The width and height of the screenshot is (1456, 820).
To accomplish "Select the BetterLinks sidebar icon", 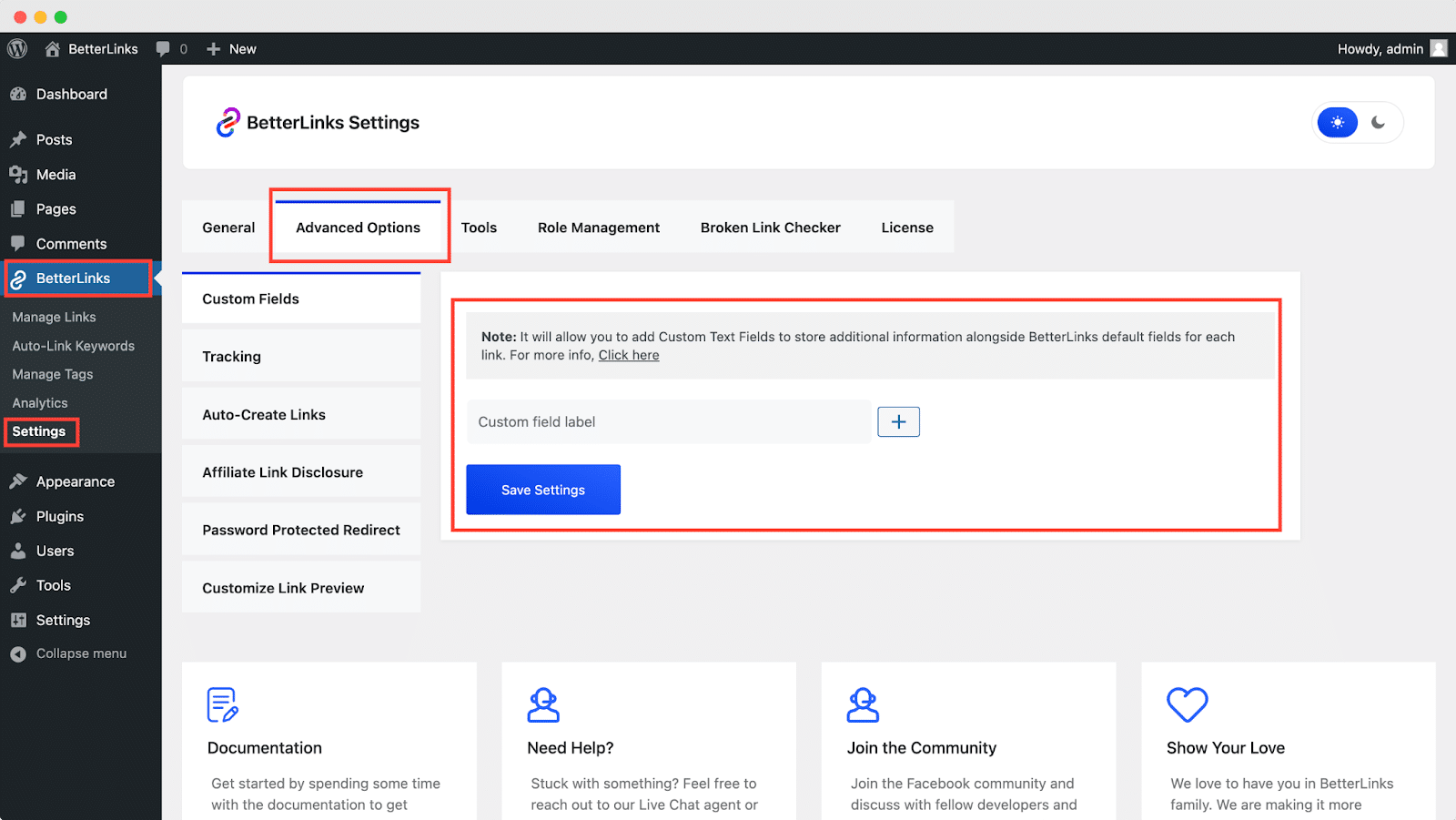I will coord(19,278).
